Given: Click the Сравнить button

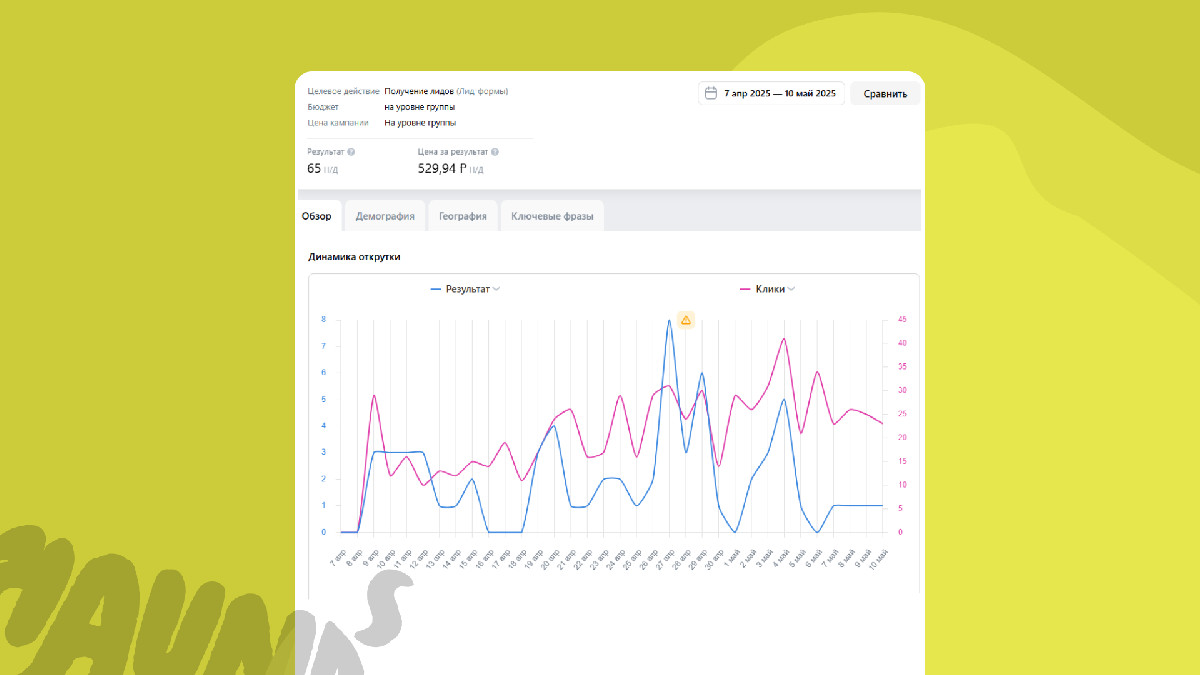Looking at the screenshot, I should (885, 94).
